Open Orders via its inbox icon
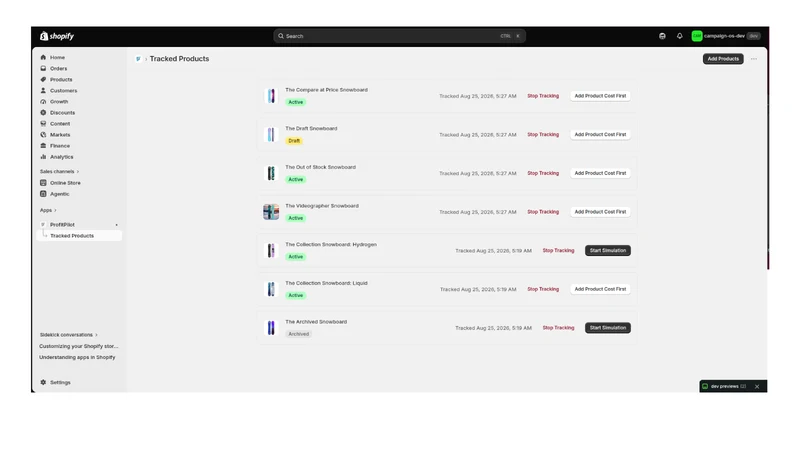Image resolution: width=800 pixels, height=450 pixels. [x=43, y=68]
